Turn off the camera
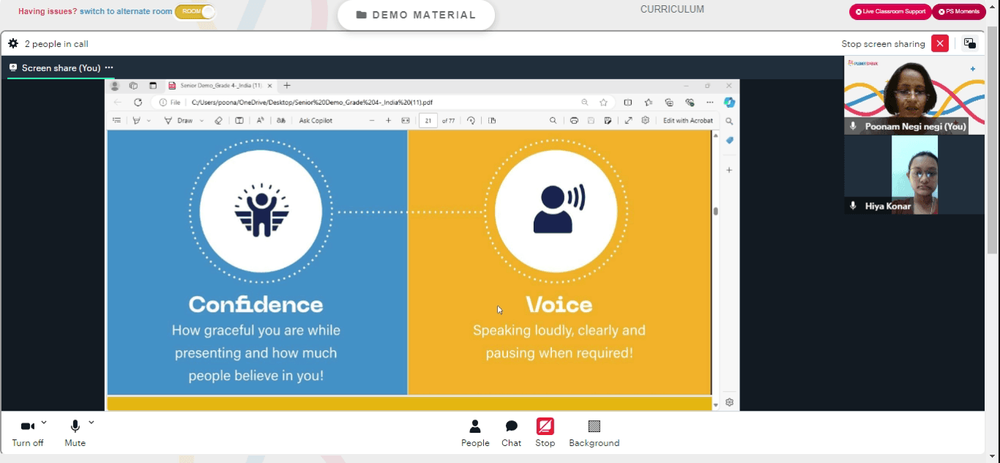 pos(27,433)
